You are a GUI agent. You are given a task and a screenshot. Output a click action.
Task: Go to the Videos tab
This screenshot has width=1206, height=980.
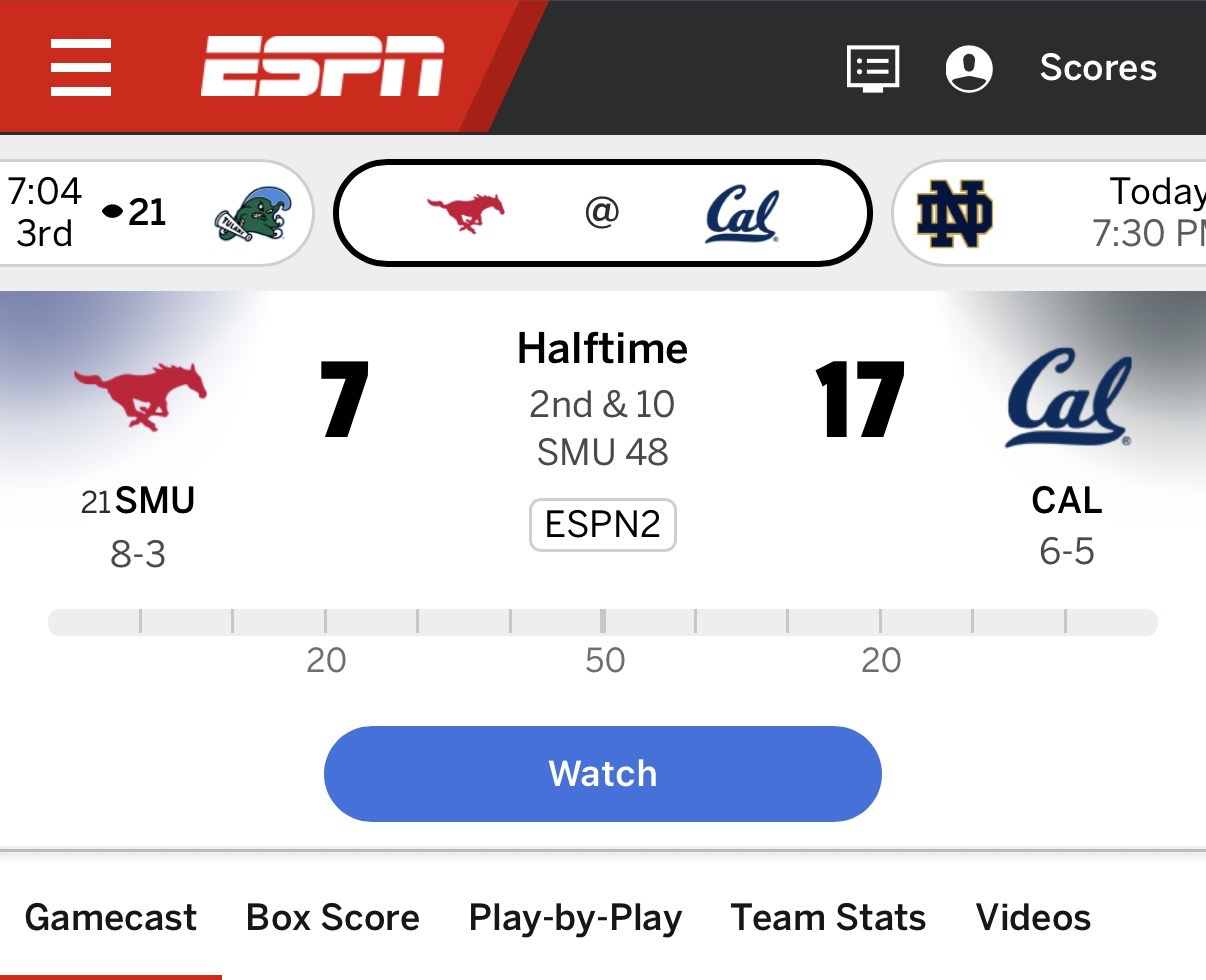tap(1033, 917)
